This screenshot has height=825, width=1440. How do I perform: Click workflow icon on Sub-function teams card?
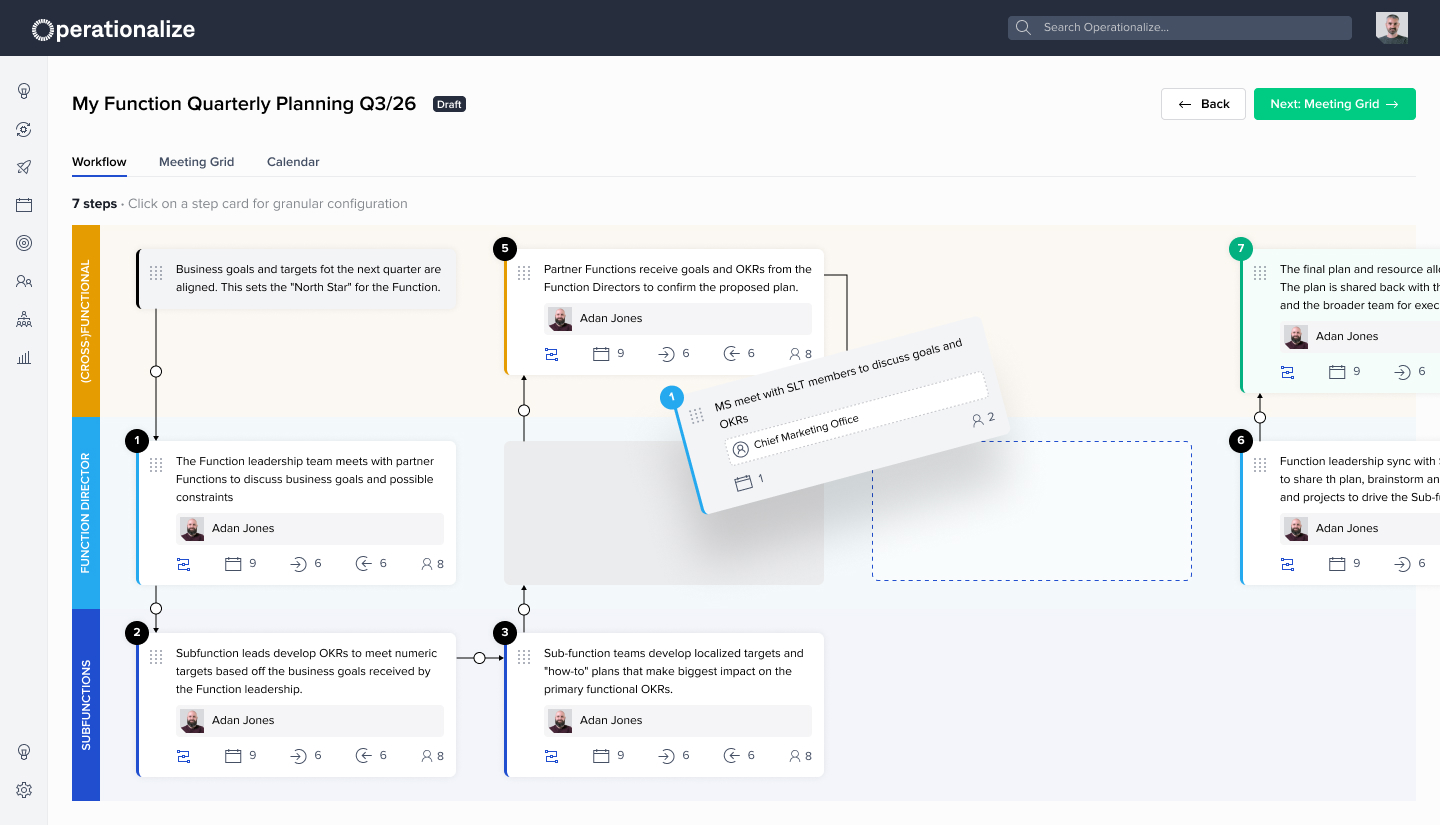click(x=551, y=756)
